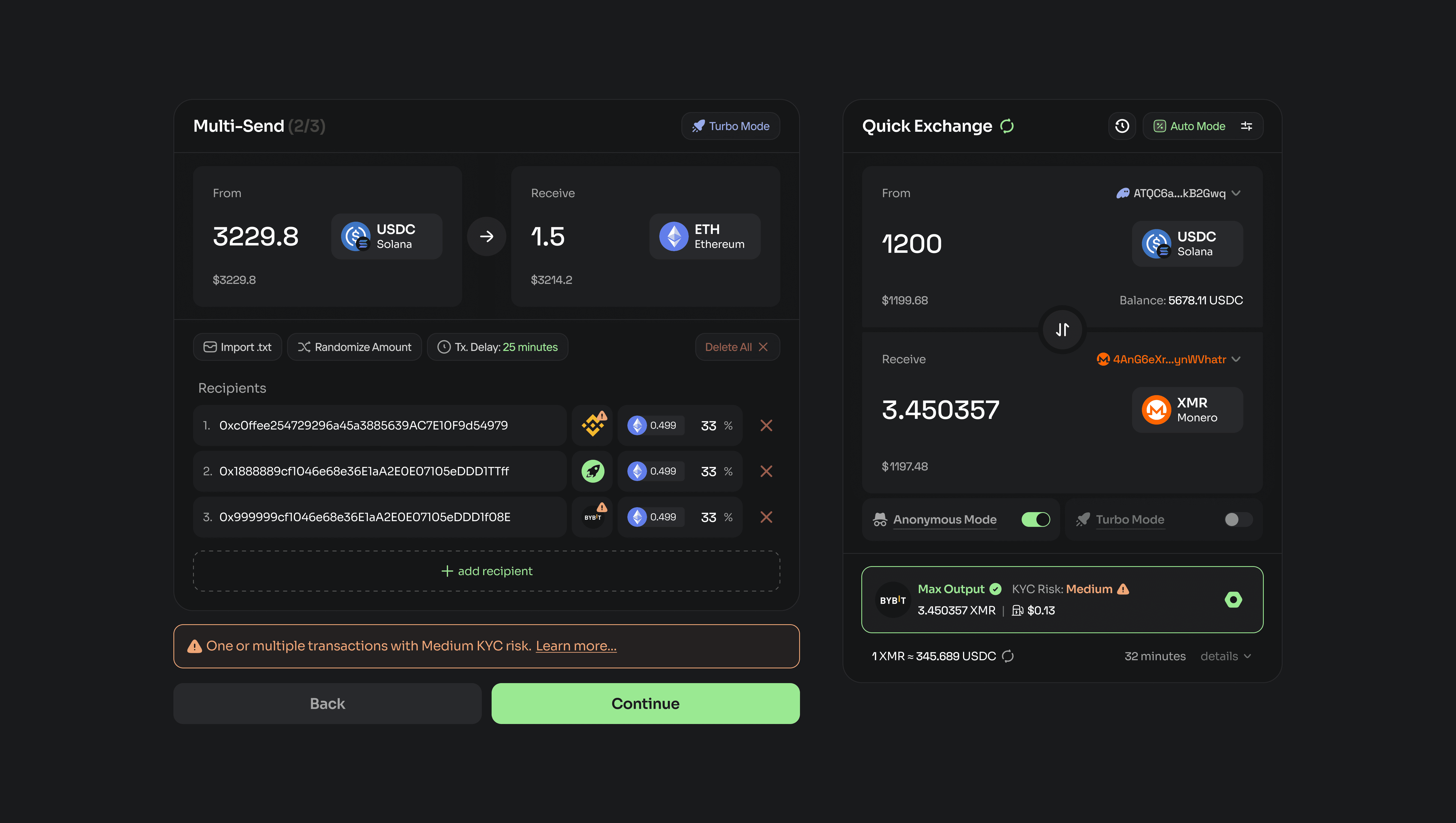Click the swap direction arrows icon
This screenshot has width=1456, height=823.
click(x=1062, y=329)
